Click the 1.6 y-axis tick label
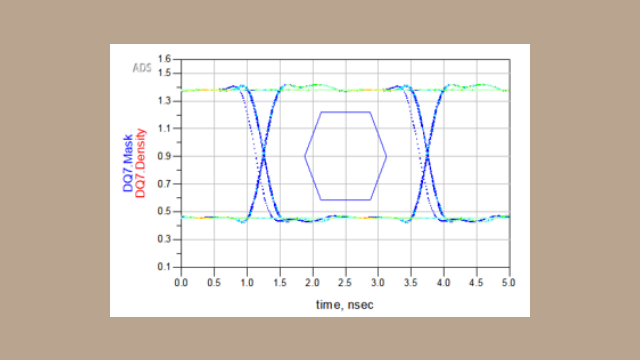The height and width of the screenshot is (360, 640). 164,59
